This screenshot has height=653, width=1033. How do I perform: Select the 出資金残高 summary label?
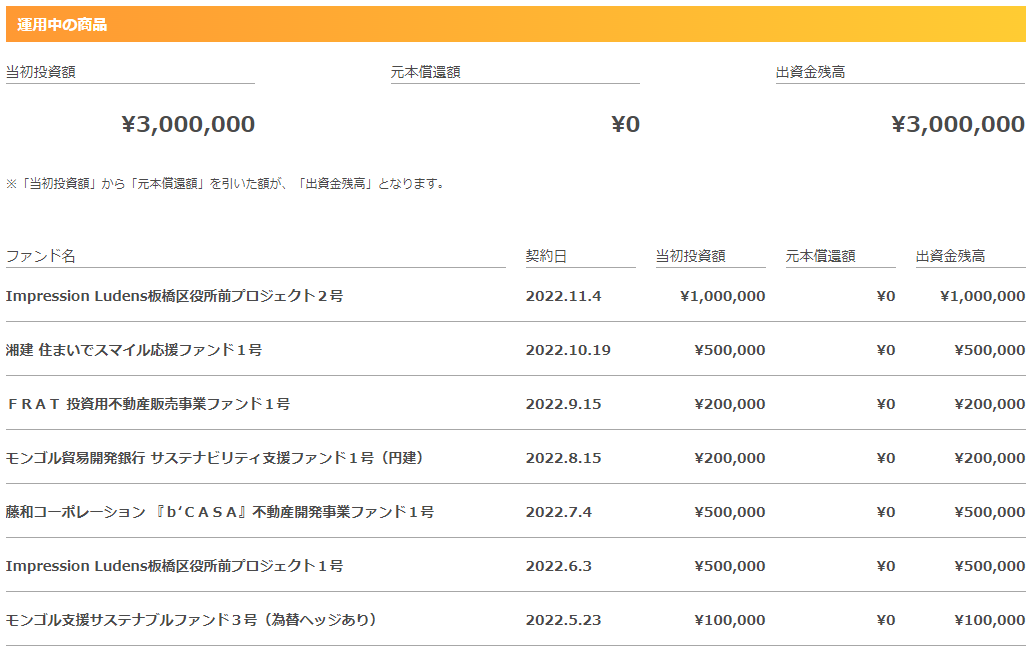(x=810, y=72)
